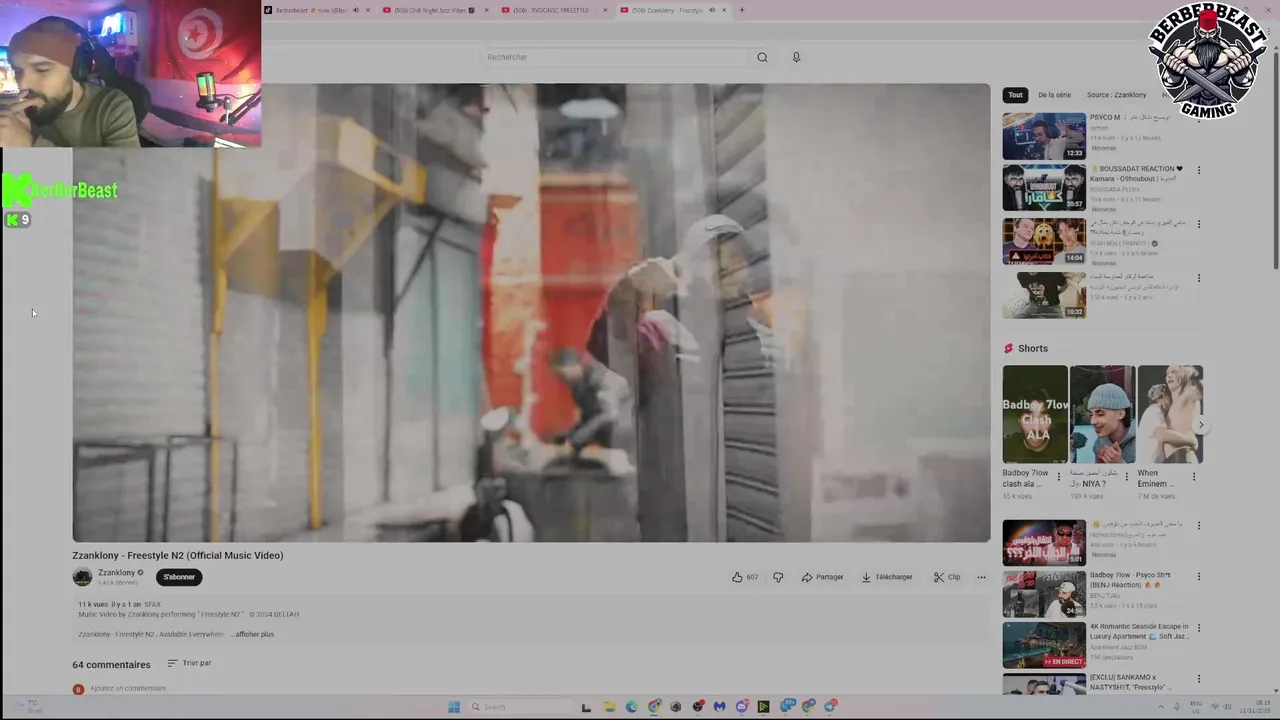Open the NIYA Short with the beanie guy
This screenshot has width=1280, height=720.
pos(1102,414)
